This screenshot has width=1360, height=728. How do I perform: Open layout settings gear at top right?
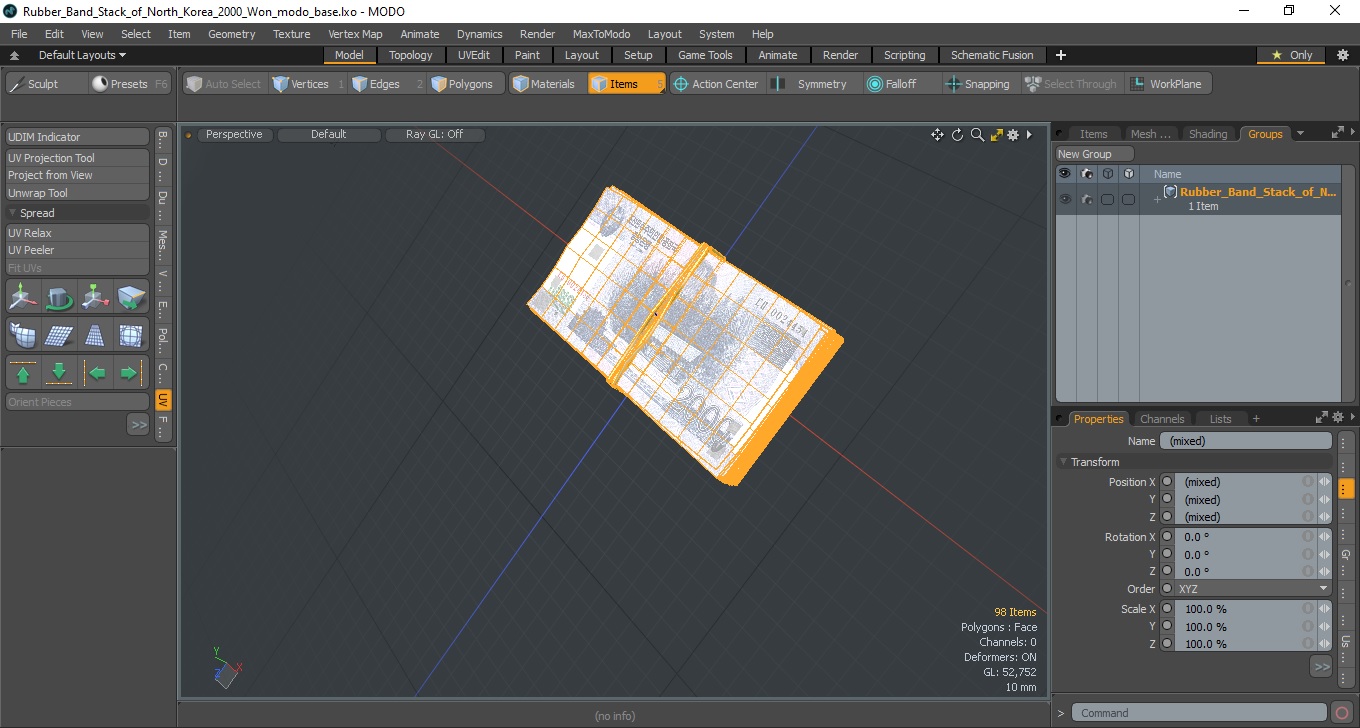coord(1342,55)
